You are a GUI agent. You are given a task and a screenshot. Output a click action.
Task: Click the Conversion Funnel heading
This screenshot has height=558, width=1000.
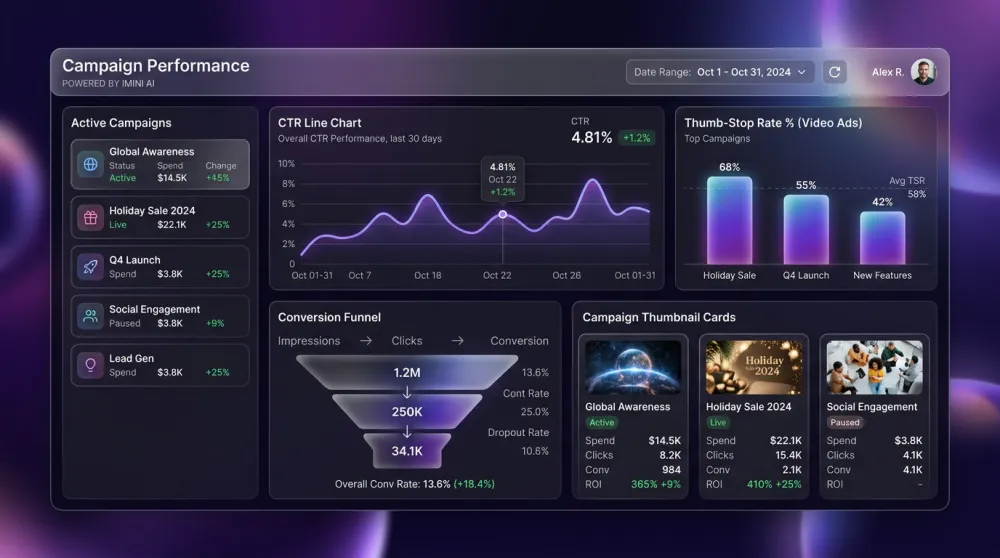[x=329, y=317]
